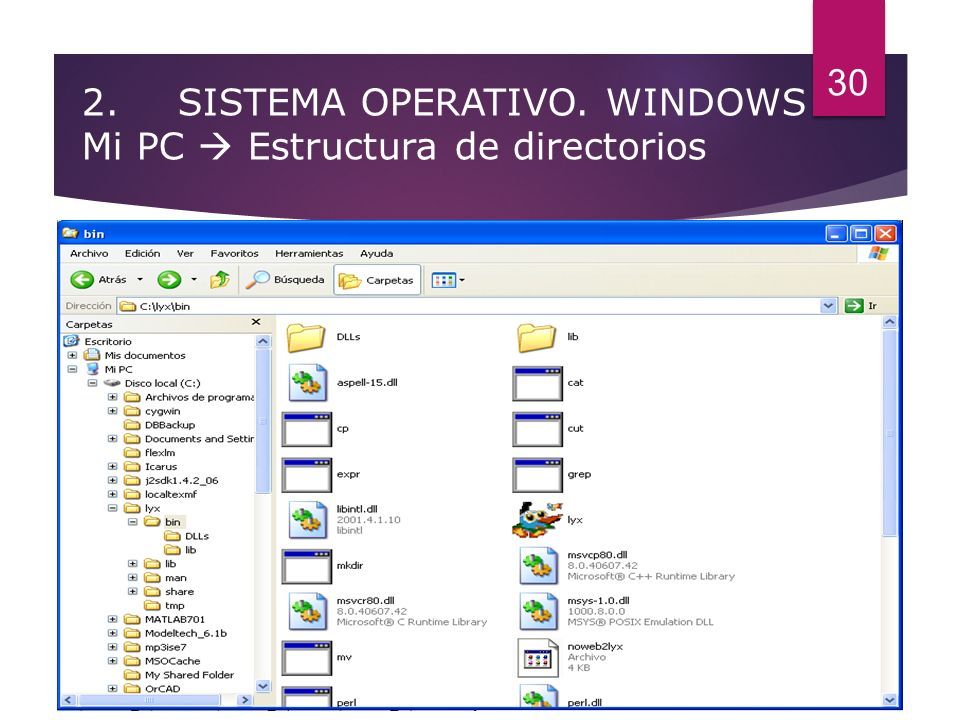Select the lyx application icon
This screenshot has width=960, height=720.
pos(537,520)
